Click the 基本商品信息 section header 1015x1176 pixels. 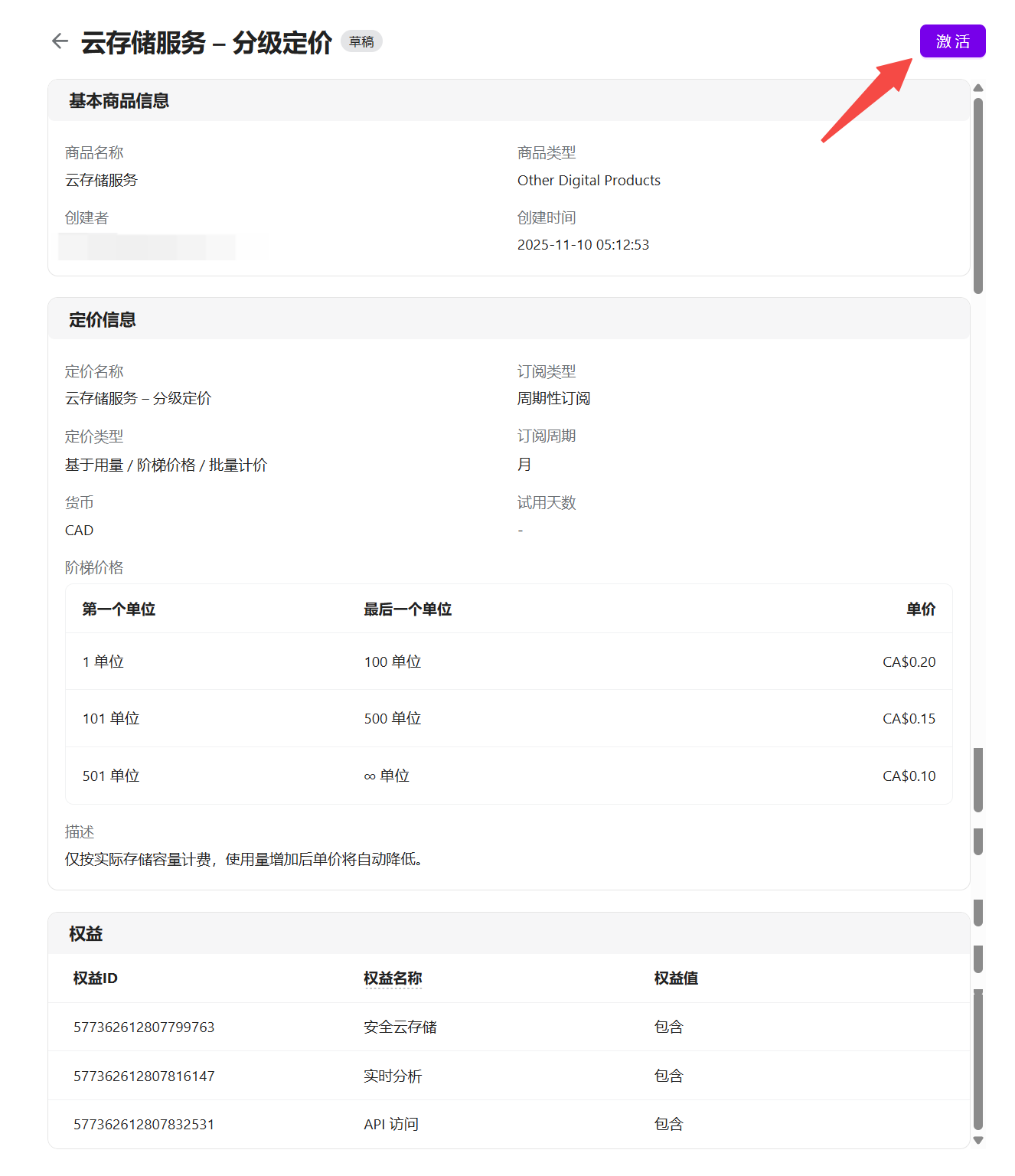[119, 101]
